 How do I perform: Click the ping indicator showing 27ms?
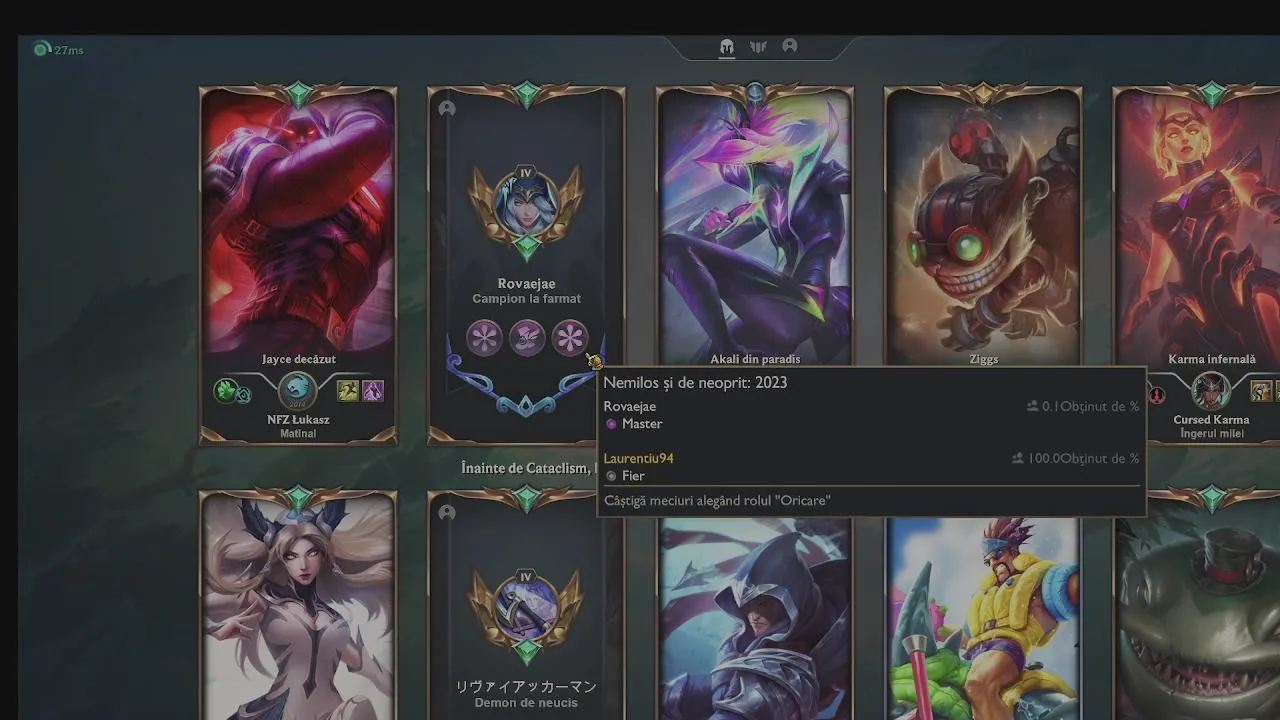[x=58, y=49]
